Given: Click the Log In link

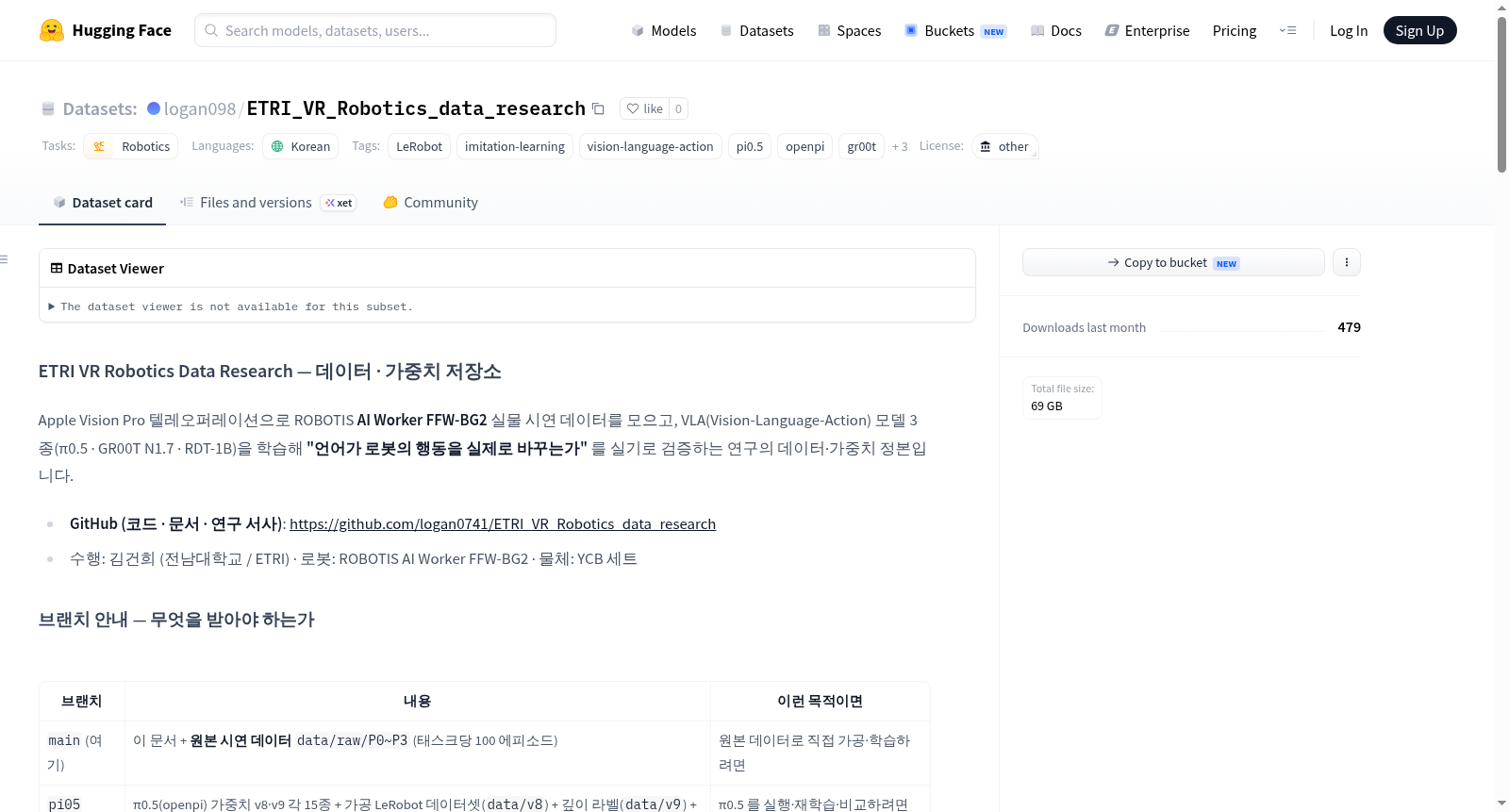Looking at the screenshot, I should pos(1349,31).
